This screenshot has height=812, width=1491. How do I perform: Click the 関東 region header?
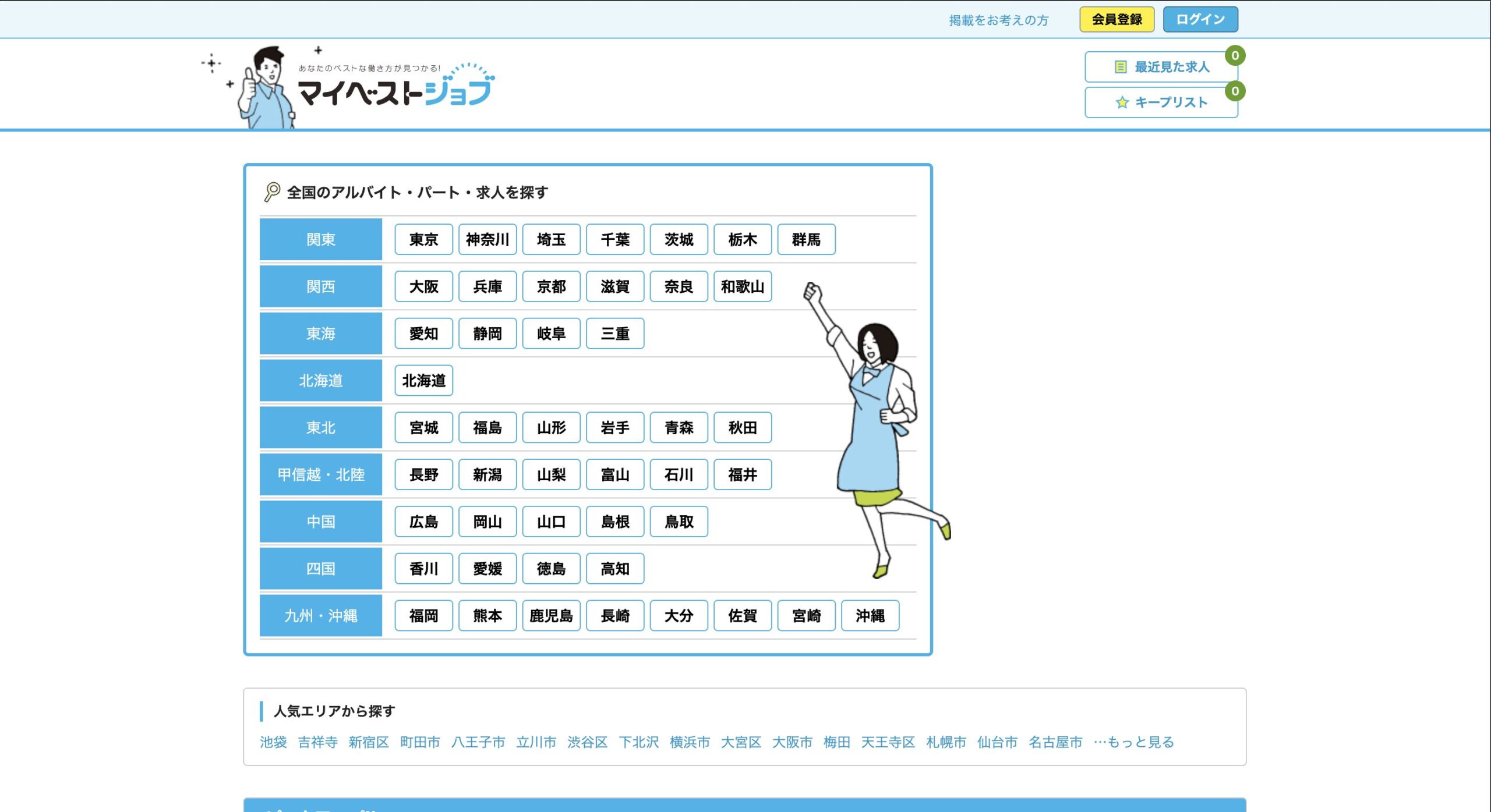click(x=320, y=239)
